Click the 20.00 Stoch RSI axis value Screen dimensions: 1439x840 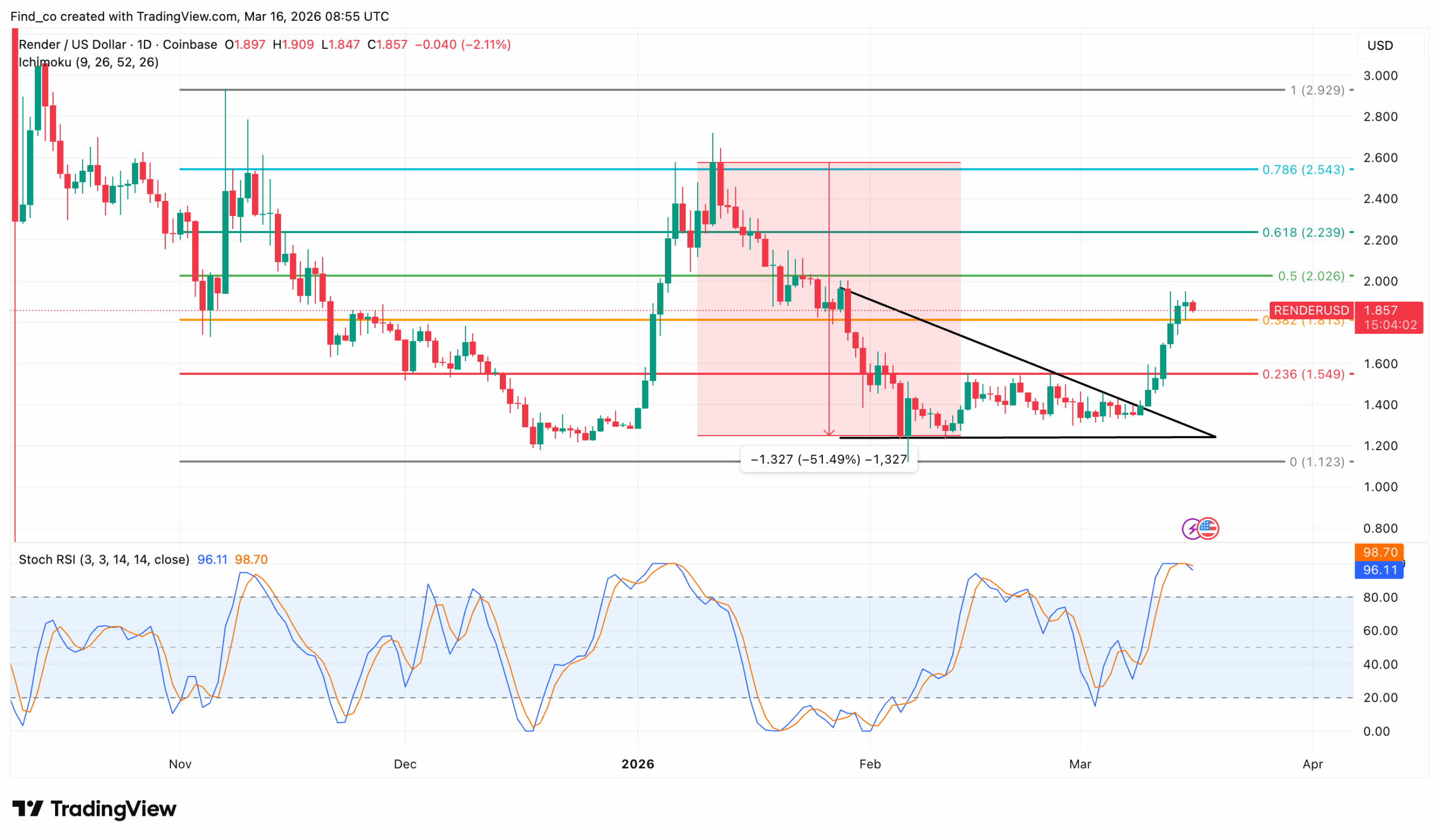[x=1381, y=698]
